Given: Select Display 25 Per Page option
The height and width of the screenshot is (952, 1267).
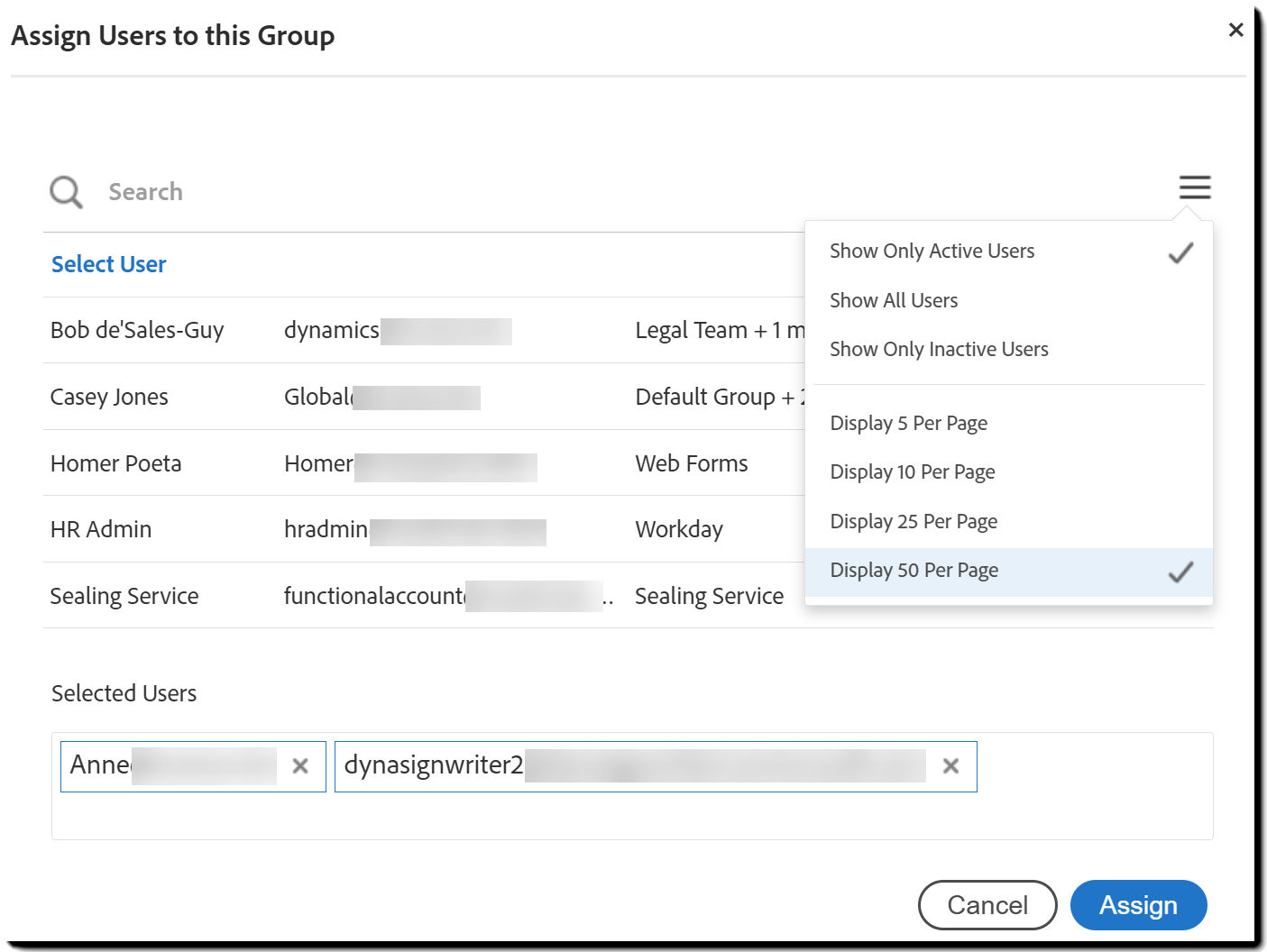Looking at the screenshot, I should 913,521.
